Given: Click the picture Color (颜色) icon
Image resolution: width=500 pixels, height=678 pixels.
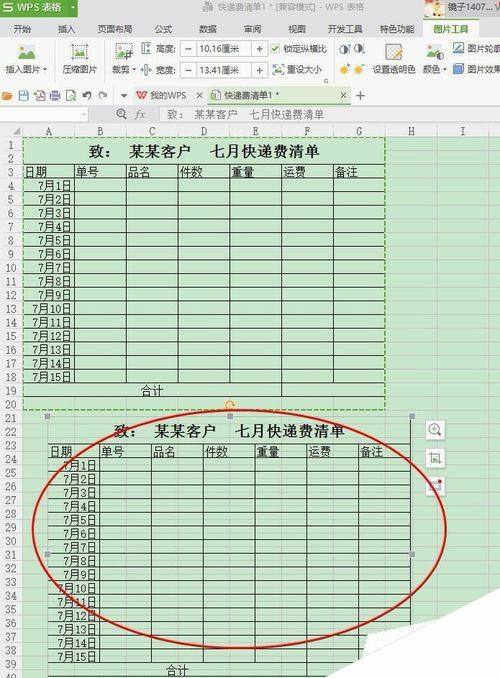Looking at the screenshot, I should (x=434, y=52).
